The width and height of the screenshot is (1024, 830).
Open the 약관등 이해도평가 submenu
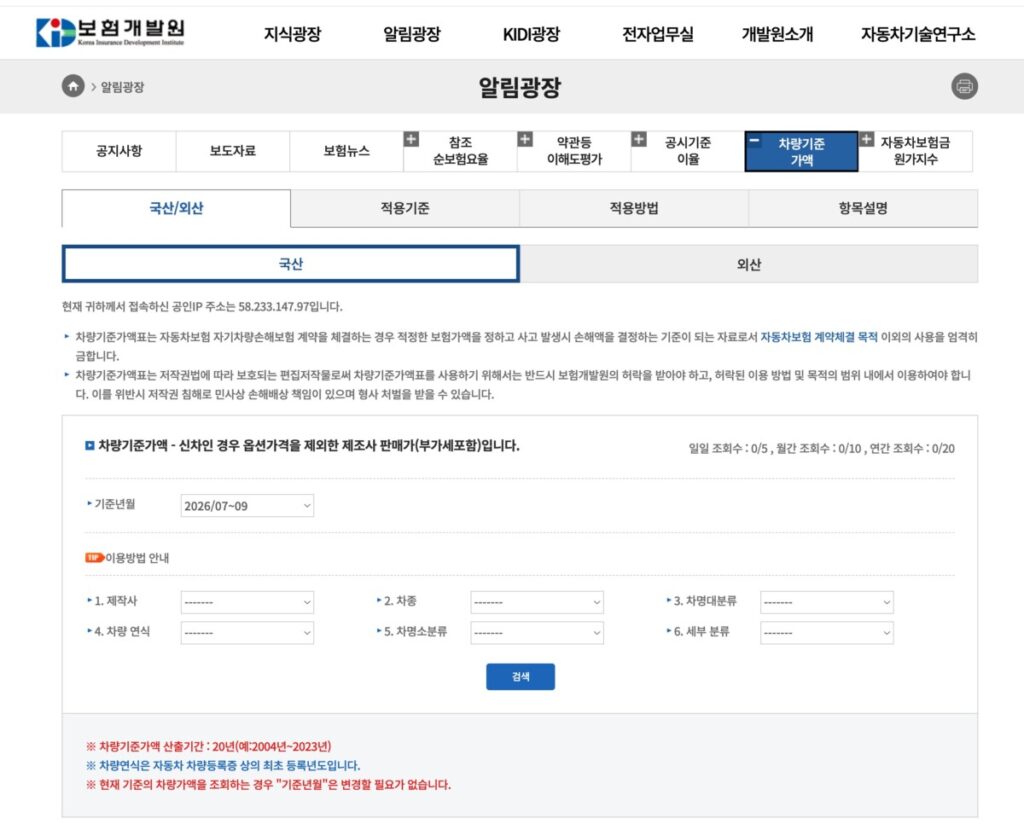click(x=574, y=151)
